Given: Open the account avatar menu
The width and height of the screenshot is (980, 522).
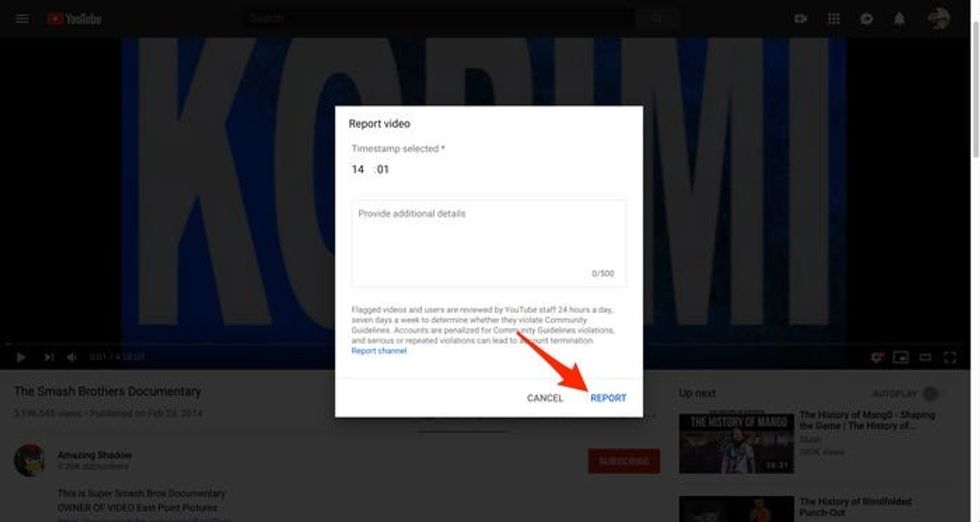Looking at the screenshot, I should coord(938,18).
